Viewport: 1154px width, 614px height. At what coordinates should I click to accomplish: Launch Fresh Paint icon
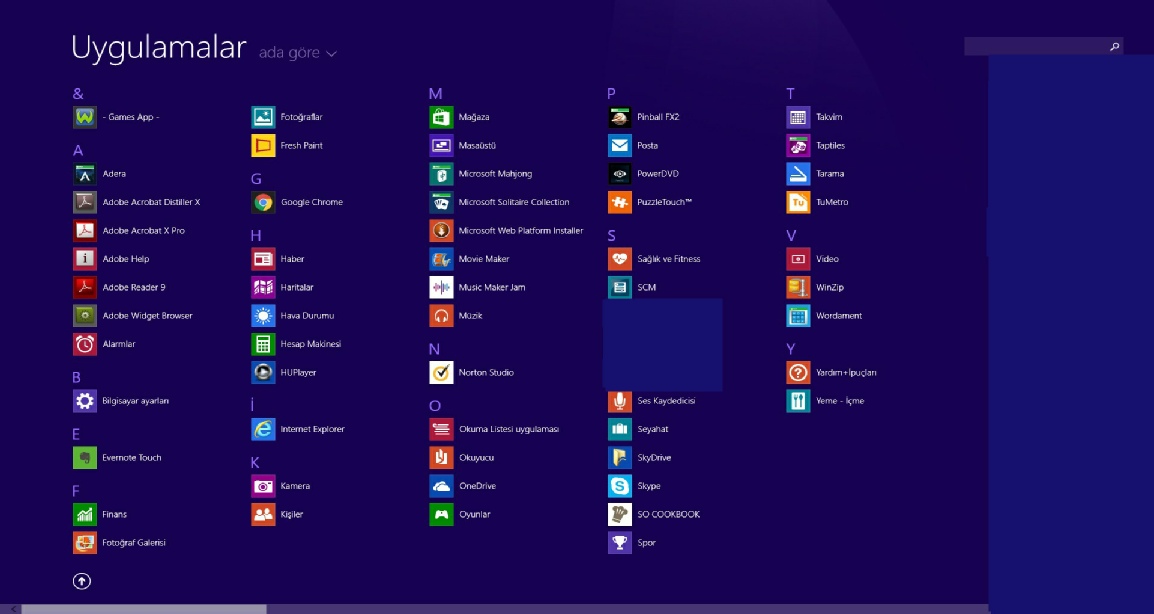tap(263, 145)
